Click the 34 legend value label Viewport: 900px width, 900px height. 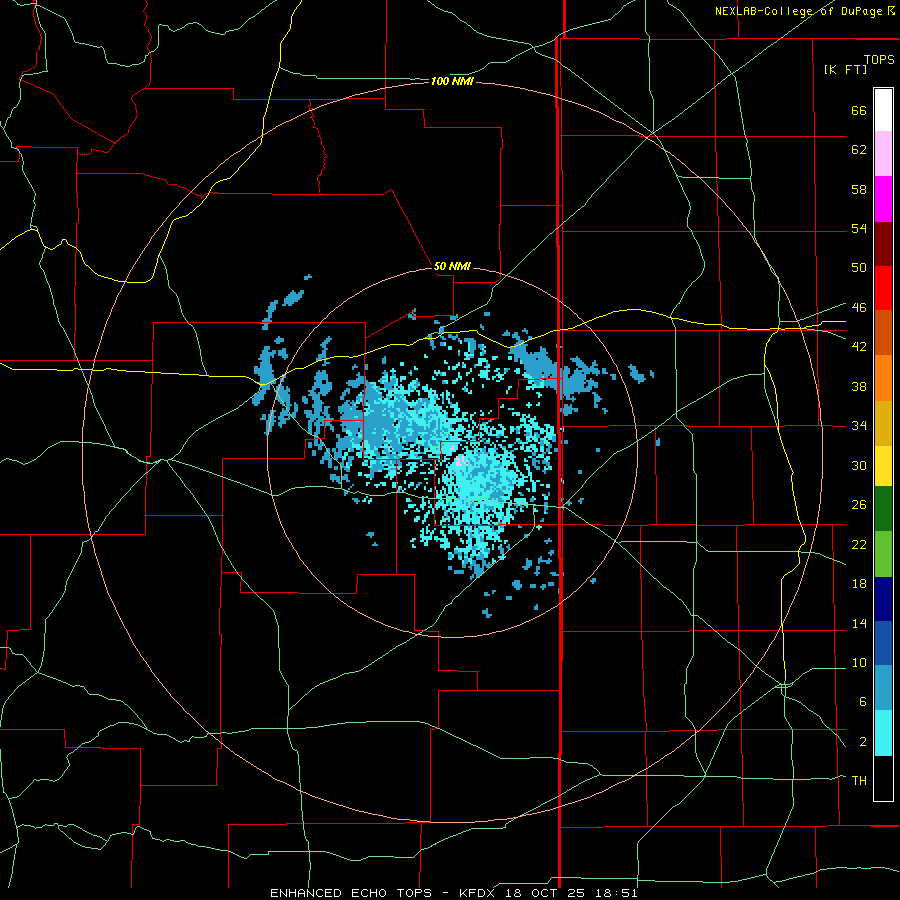[859, 426]
